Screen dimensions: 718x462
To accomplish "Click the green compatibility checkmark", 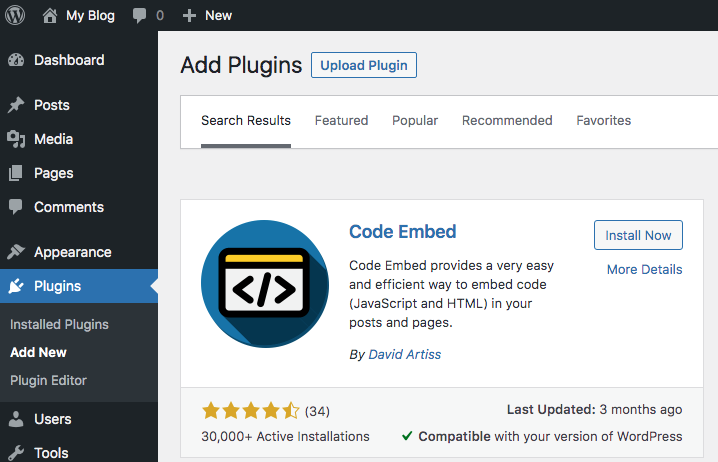I will (x=407, y=436).
